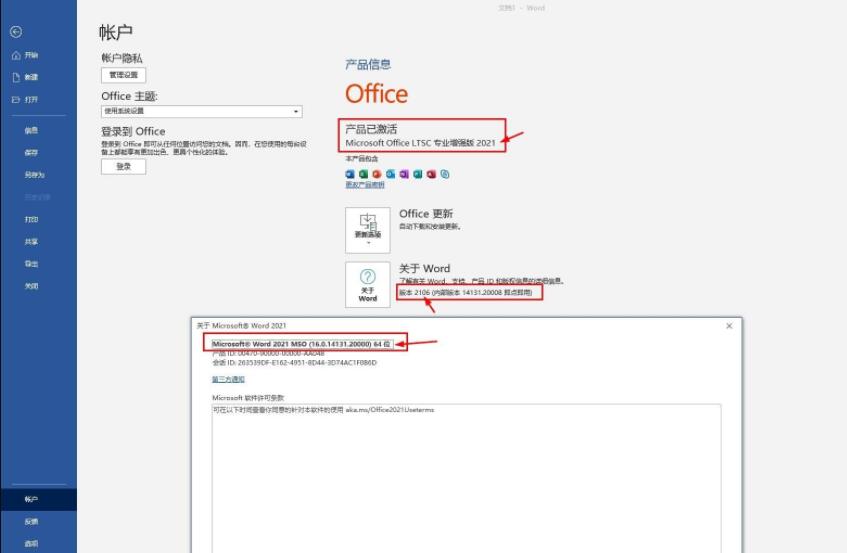Viewport: 847px width, 553px height.
Task: Click inside the license terms text box
Action: (x=466, y=478)
